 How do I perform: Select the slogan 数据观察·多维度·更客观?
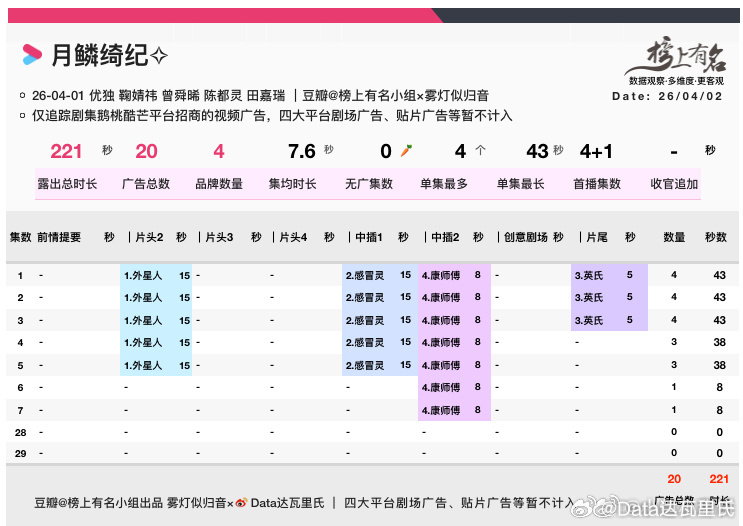(x=676, y=81)
